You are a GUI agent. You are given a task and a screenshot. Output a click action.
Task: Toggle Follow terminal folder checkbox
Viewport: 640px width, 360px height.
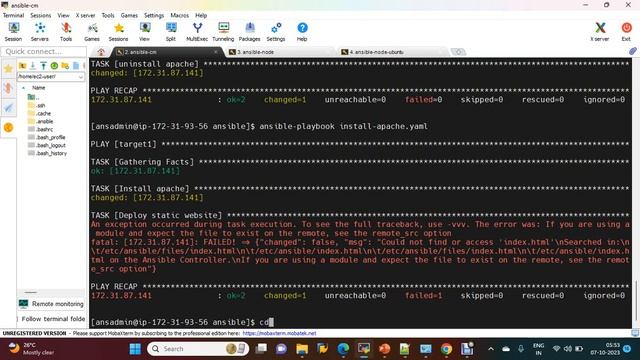[x=18, y=319]
